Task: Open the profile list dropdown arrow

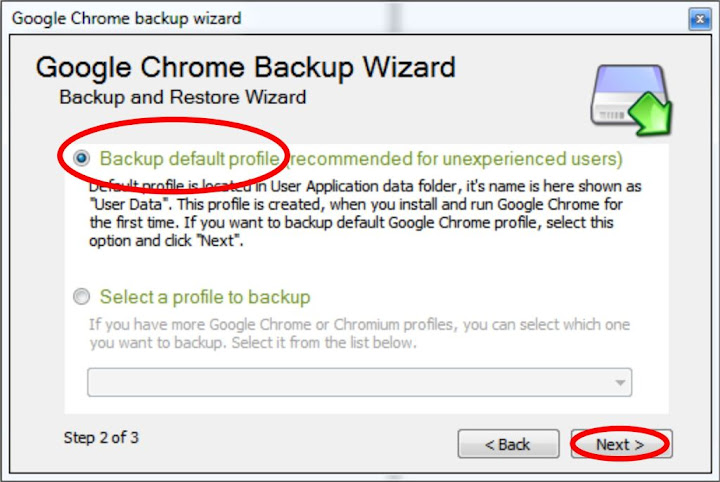Action: click(620, 382)
